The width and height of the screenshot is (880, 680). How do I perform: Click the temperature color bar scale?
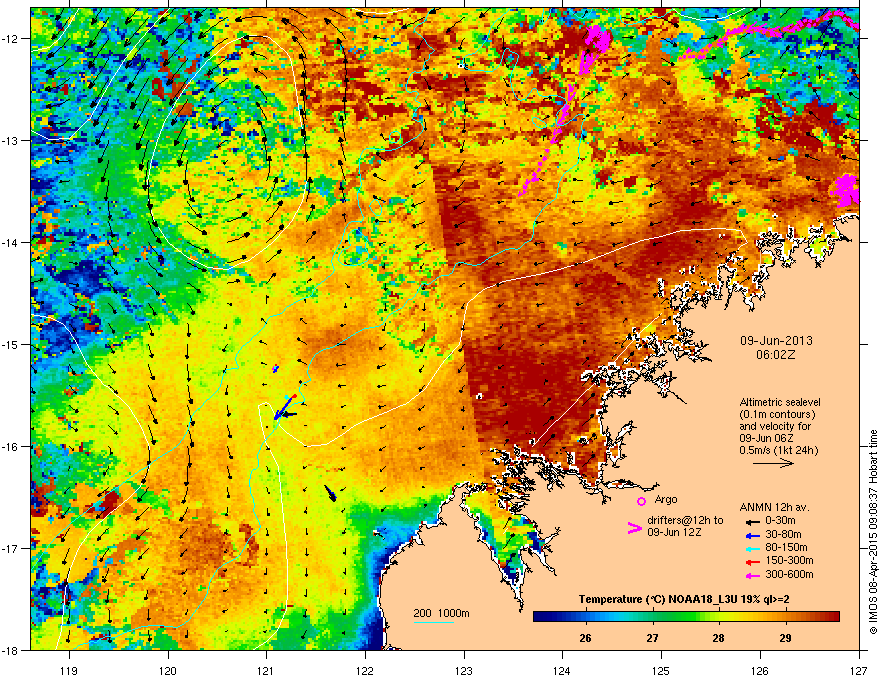pyautogui.click(x=686, y=617)
